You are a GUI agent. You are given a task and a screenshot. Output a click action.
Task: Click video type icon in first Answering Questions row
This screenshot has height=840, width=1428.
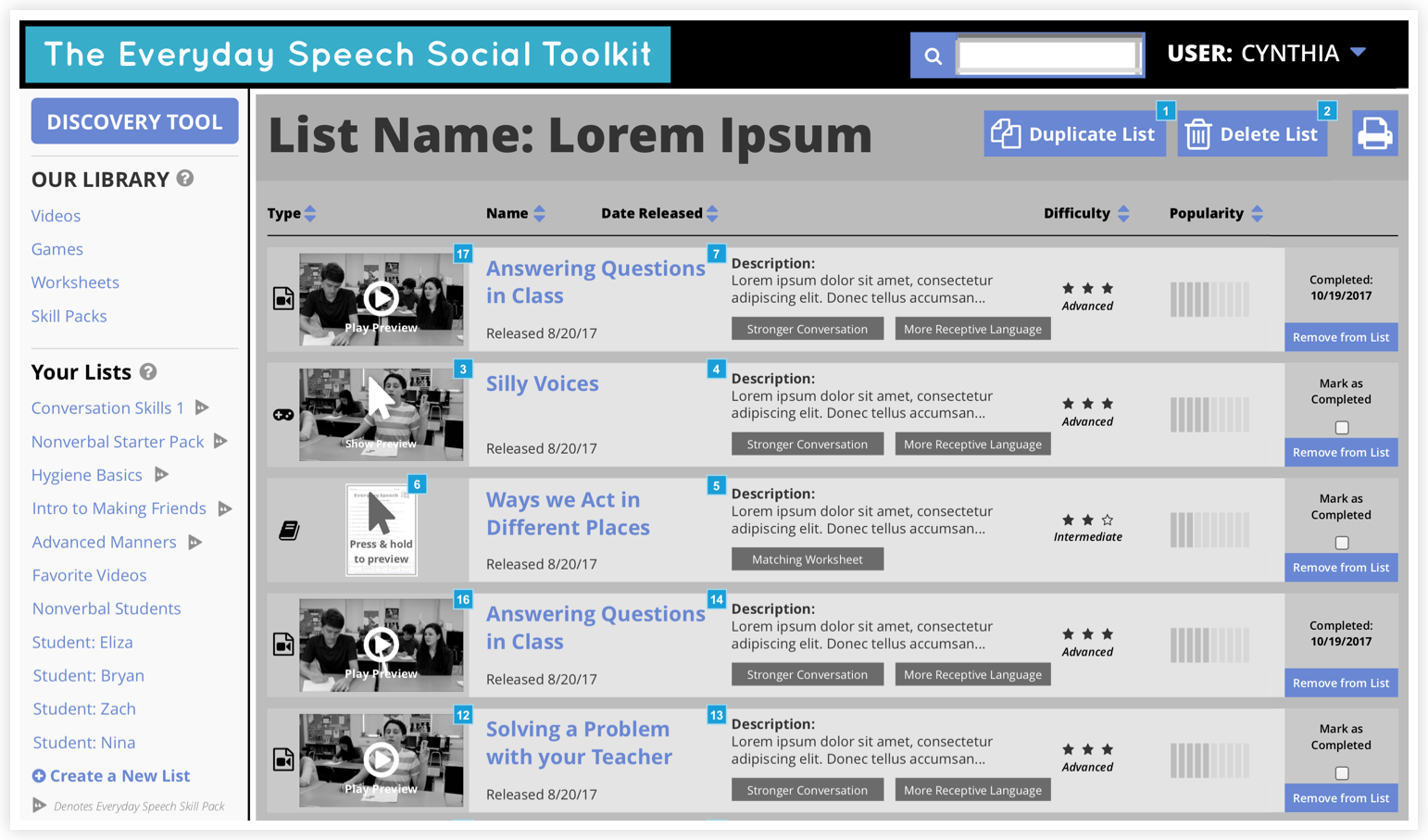click(x=283, y=298)
